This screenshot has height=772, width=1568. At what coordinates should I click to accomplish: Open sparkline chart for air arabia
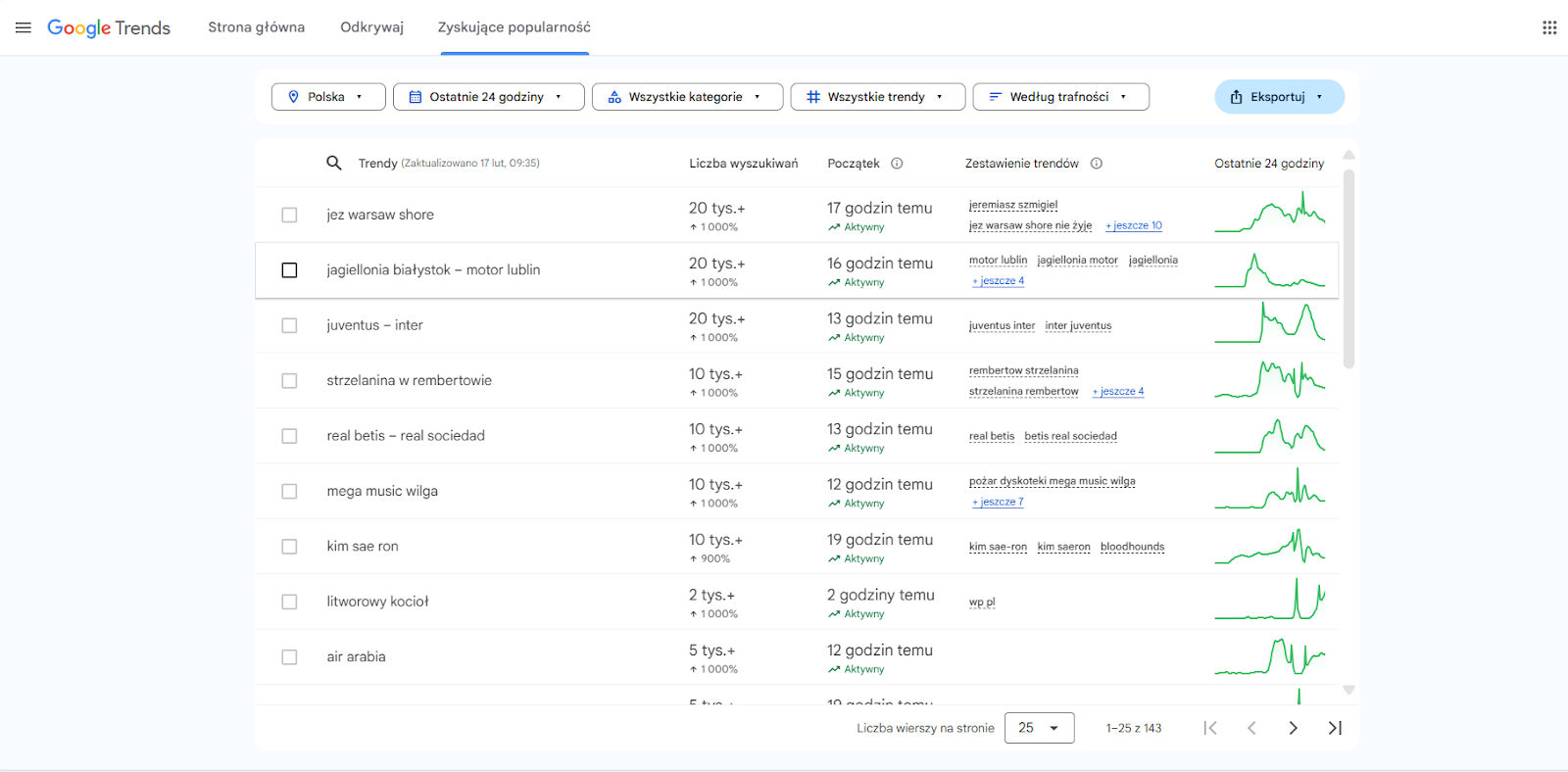pos(1270,655)
